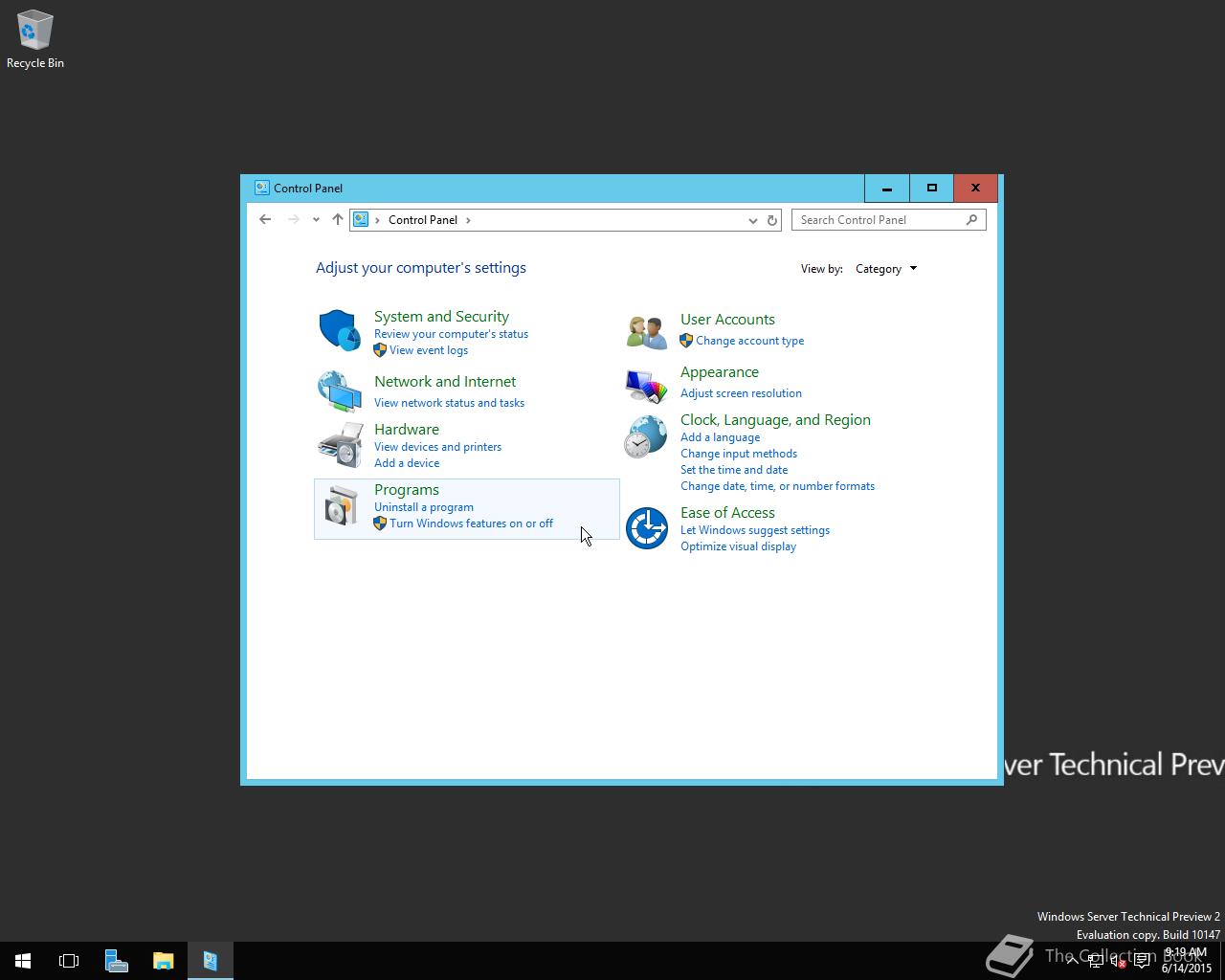Open the User Accounts people icon
The height and width of the screenshot is (980, 1225).
pyautogui.click(x=647, y=332)
